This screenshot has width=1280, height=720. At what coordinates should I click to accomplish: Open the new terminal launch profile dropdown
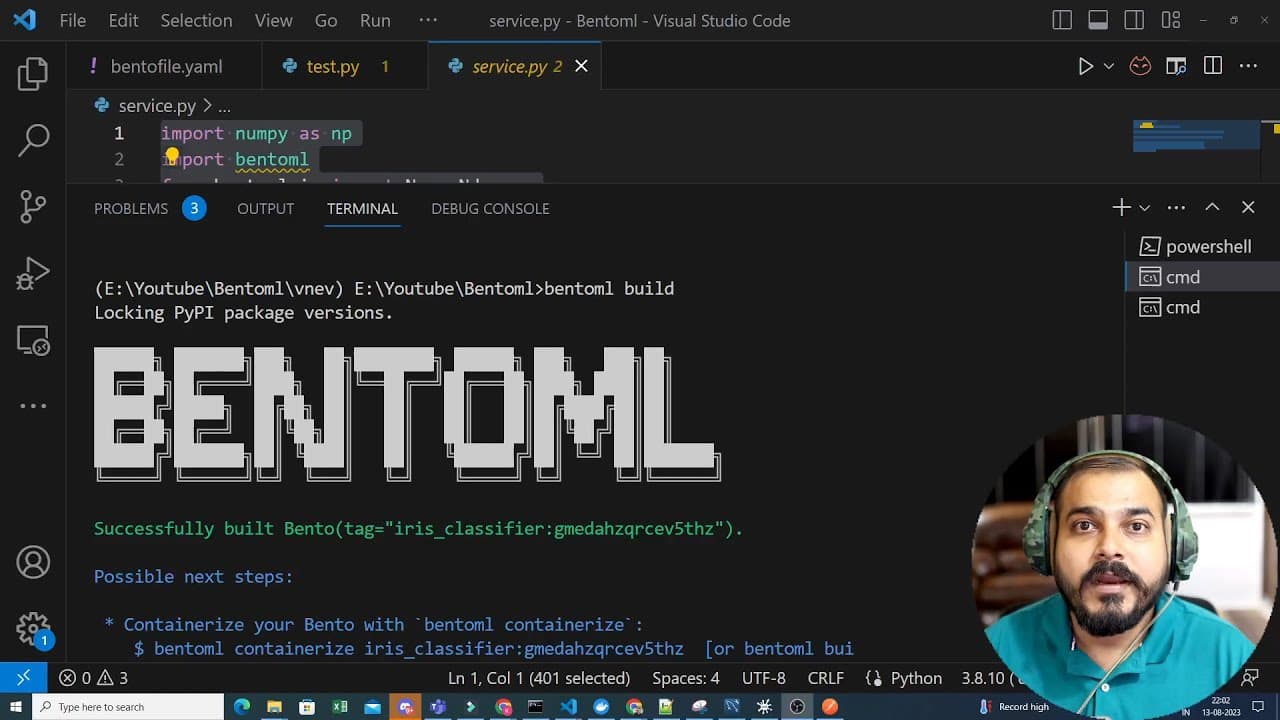1145,207
